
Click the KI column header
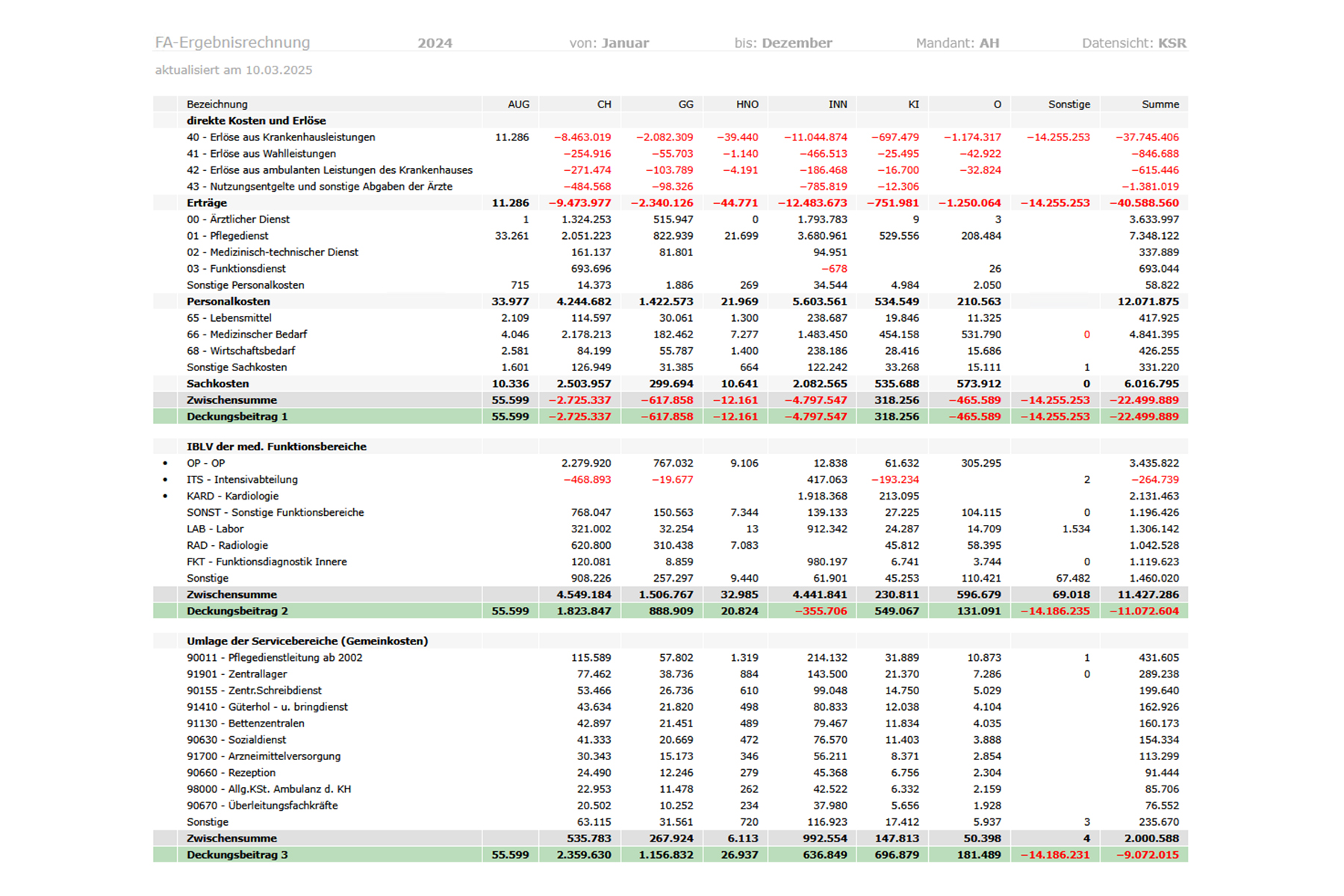click(913, 105)
